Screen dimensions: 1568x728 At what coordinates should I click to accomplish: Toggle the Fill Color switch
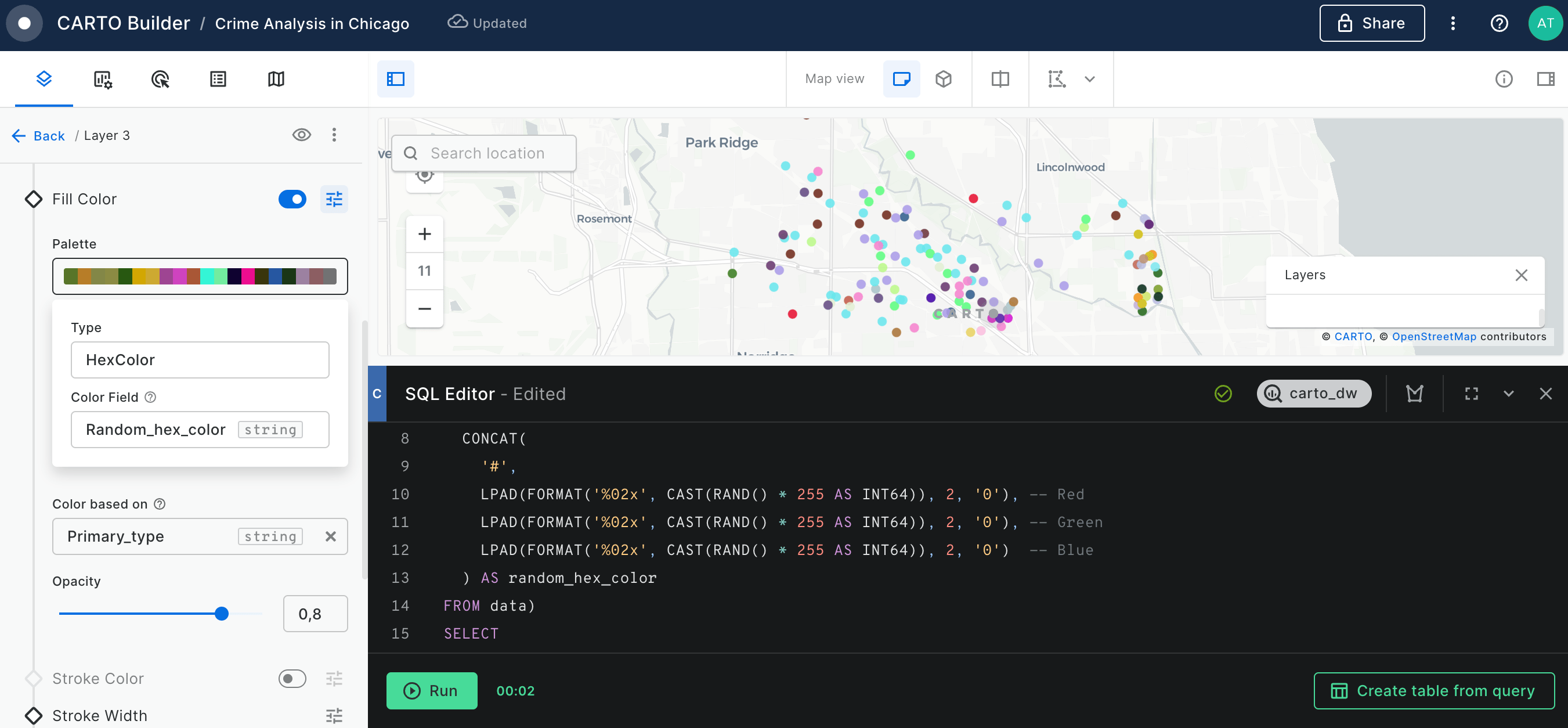pos(292,199)
